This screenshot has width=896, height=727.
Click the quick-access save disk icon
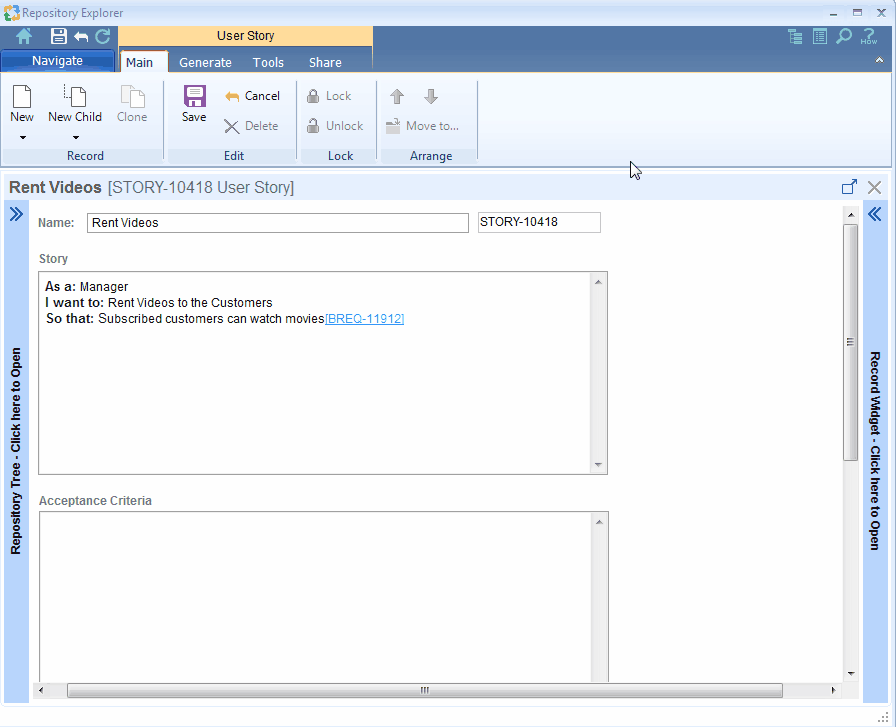[x=58, y=36]
